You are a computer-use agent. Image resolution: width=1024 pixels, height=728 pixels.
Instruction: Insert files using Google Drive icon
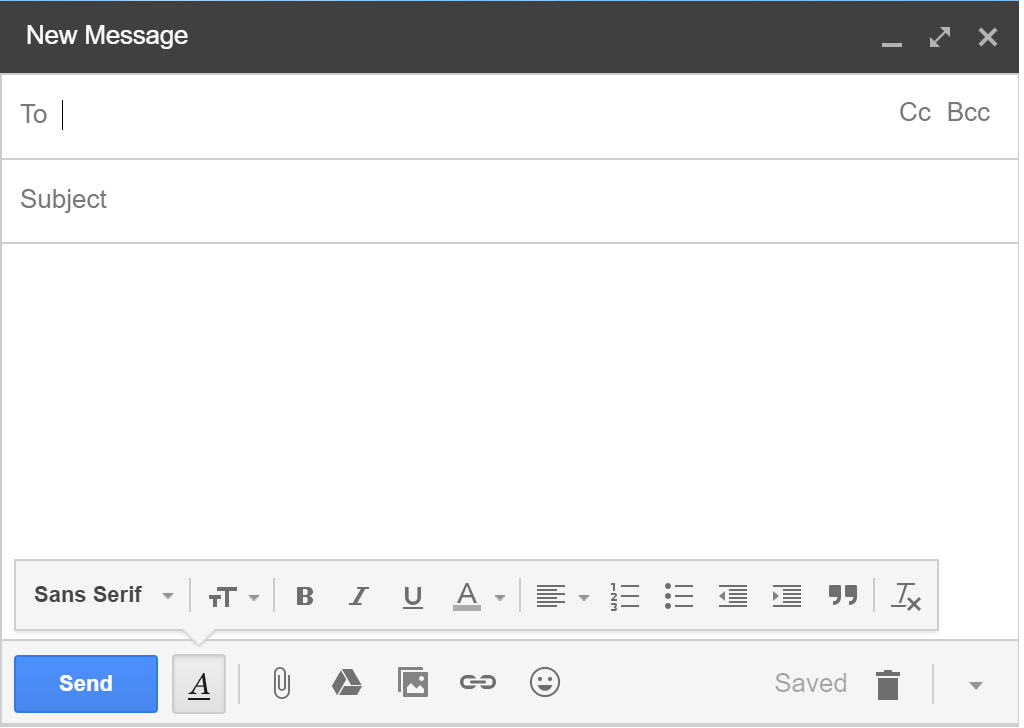pyautogui.click(x=346, y=684)
